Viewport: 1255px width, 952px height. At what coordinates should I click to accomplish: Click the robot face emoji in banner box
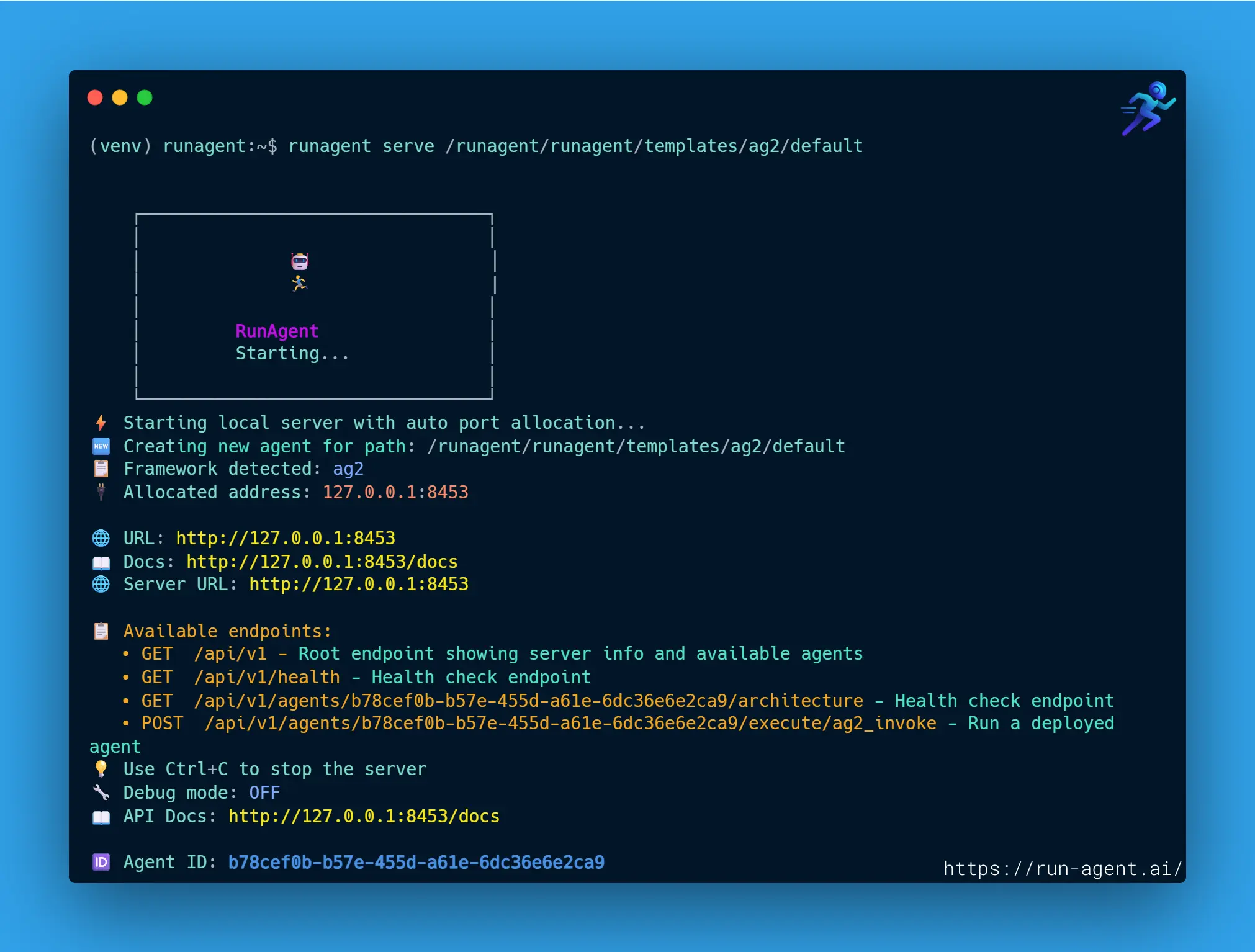point(300,261)
